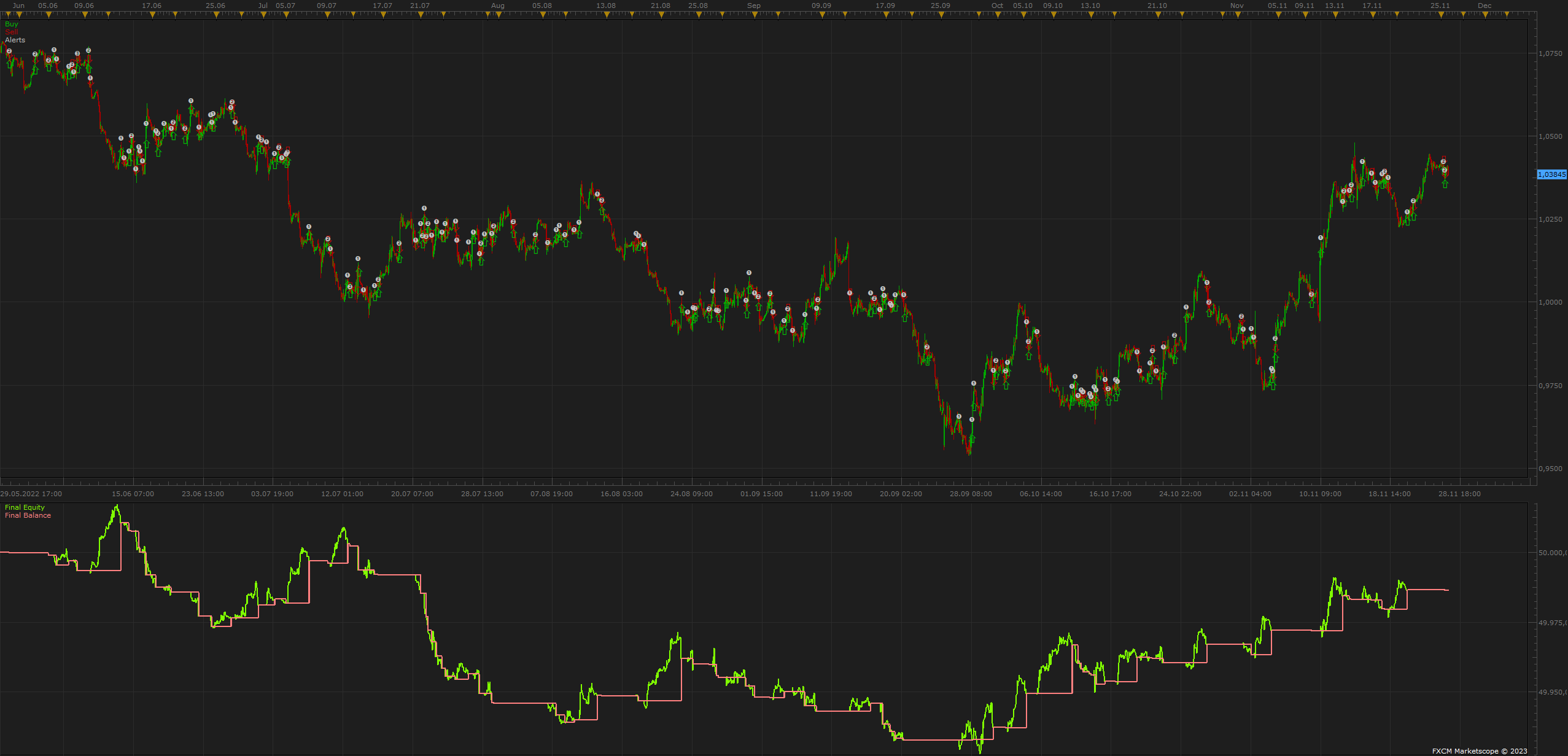Click the 'Dec' month label on top axis

(x=1485, y=6)
